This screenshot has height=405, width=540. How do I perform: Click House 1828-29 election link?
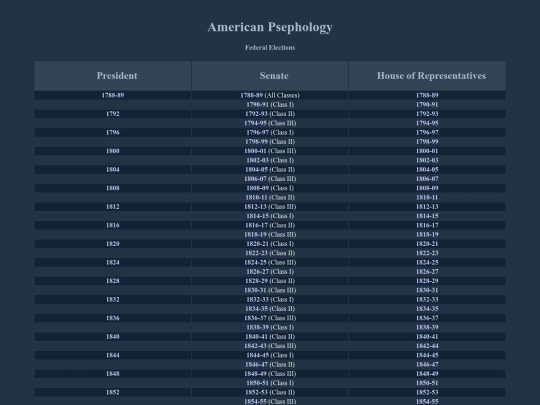(427, 281)
